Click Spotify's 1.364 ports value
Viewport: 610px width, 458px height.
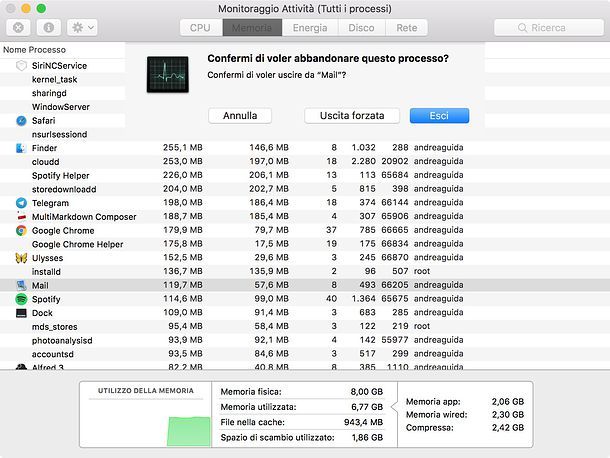[x=364, y=298]
